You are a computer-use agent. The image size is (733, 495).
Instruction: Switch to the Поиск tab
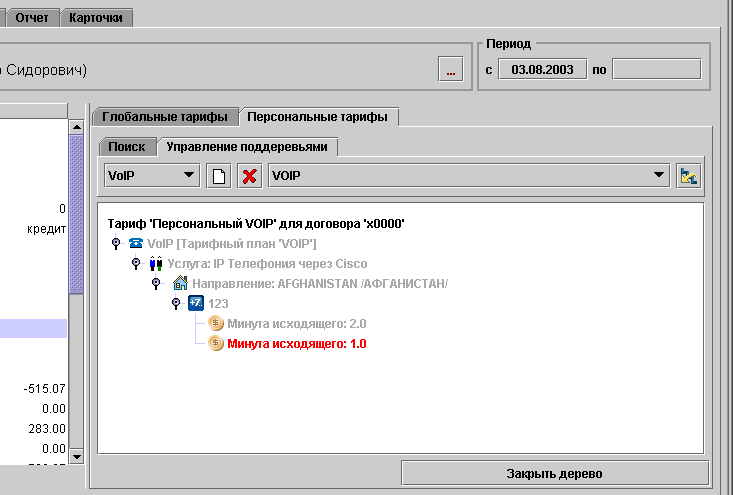pyautogui.click(x=127, y=147)
